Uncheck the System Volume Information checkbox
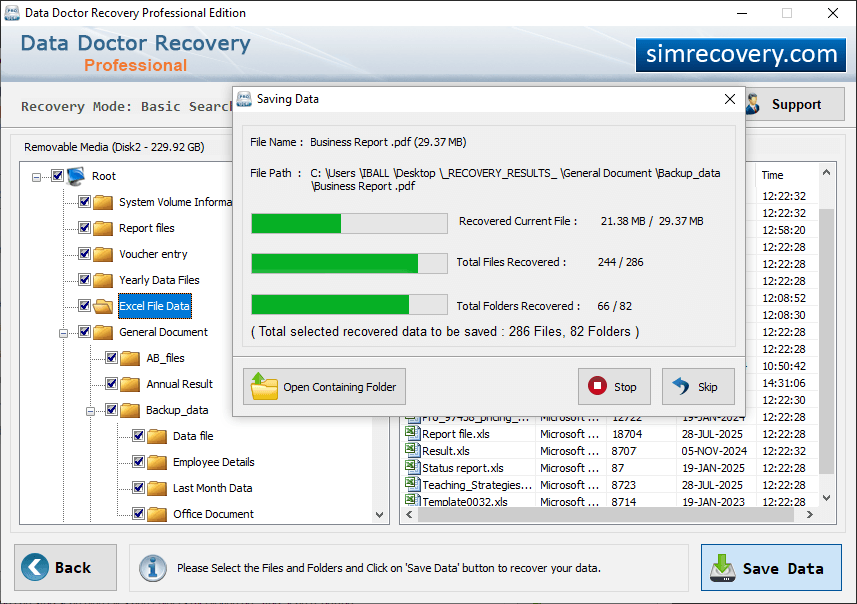Image resolution: width=857 pixels, height=604 pixels. click(x=84, y=202)
